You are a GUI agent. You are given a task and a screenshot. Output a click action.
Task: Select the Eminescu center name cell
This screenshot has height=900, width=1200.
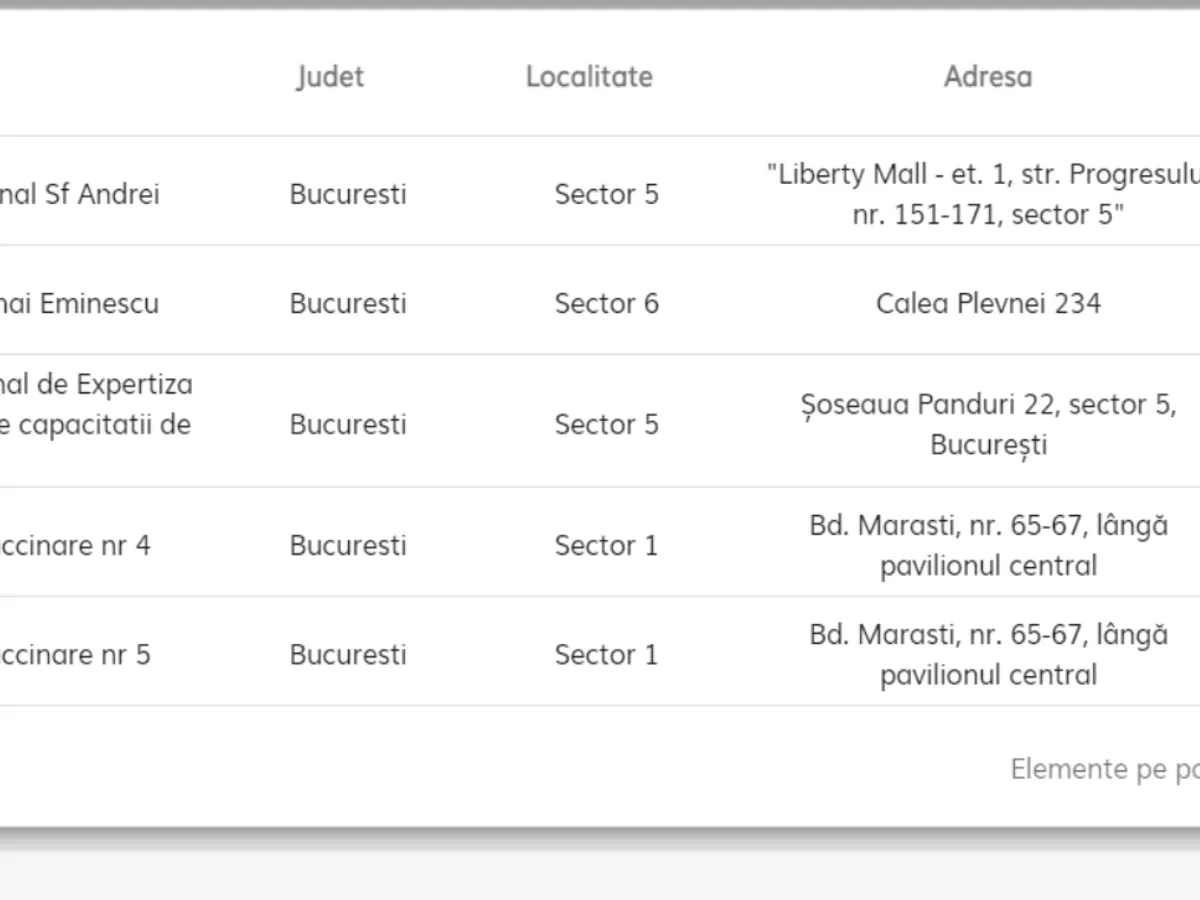tap(80, 303)
